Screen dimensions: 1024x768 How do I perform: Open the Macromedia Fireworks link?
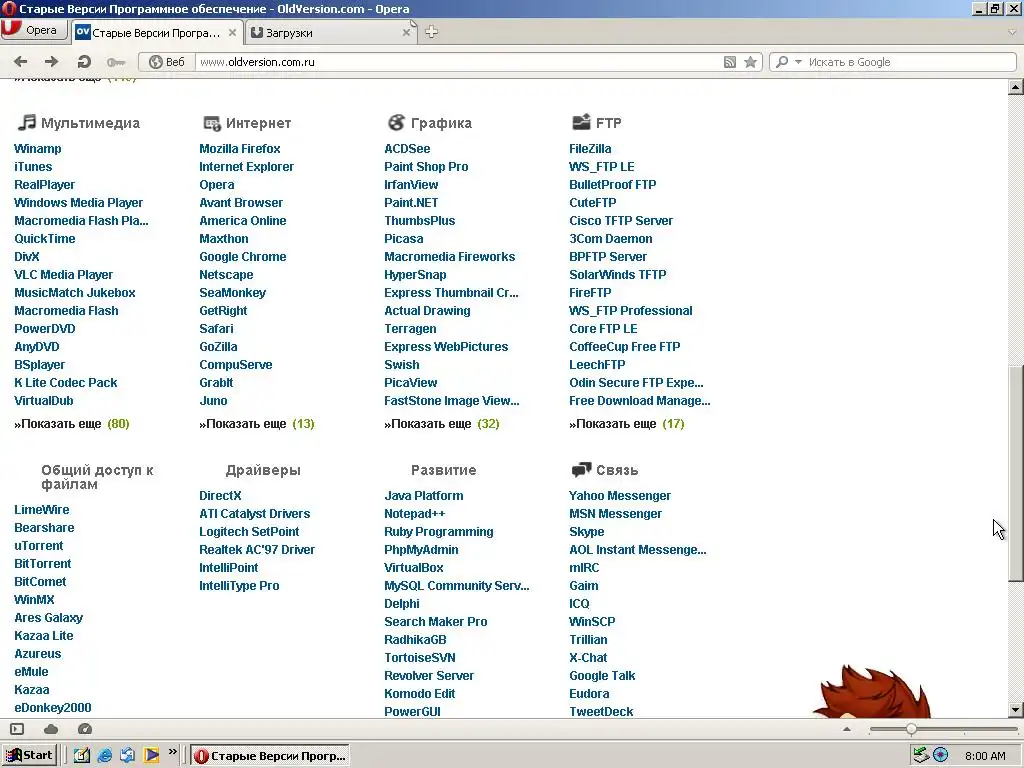point(449,257)
